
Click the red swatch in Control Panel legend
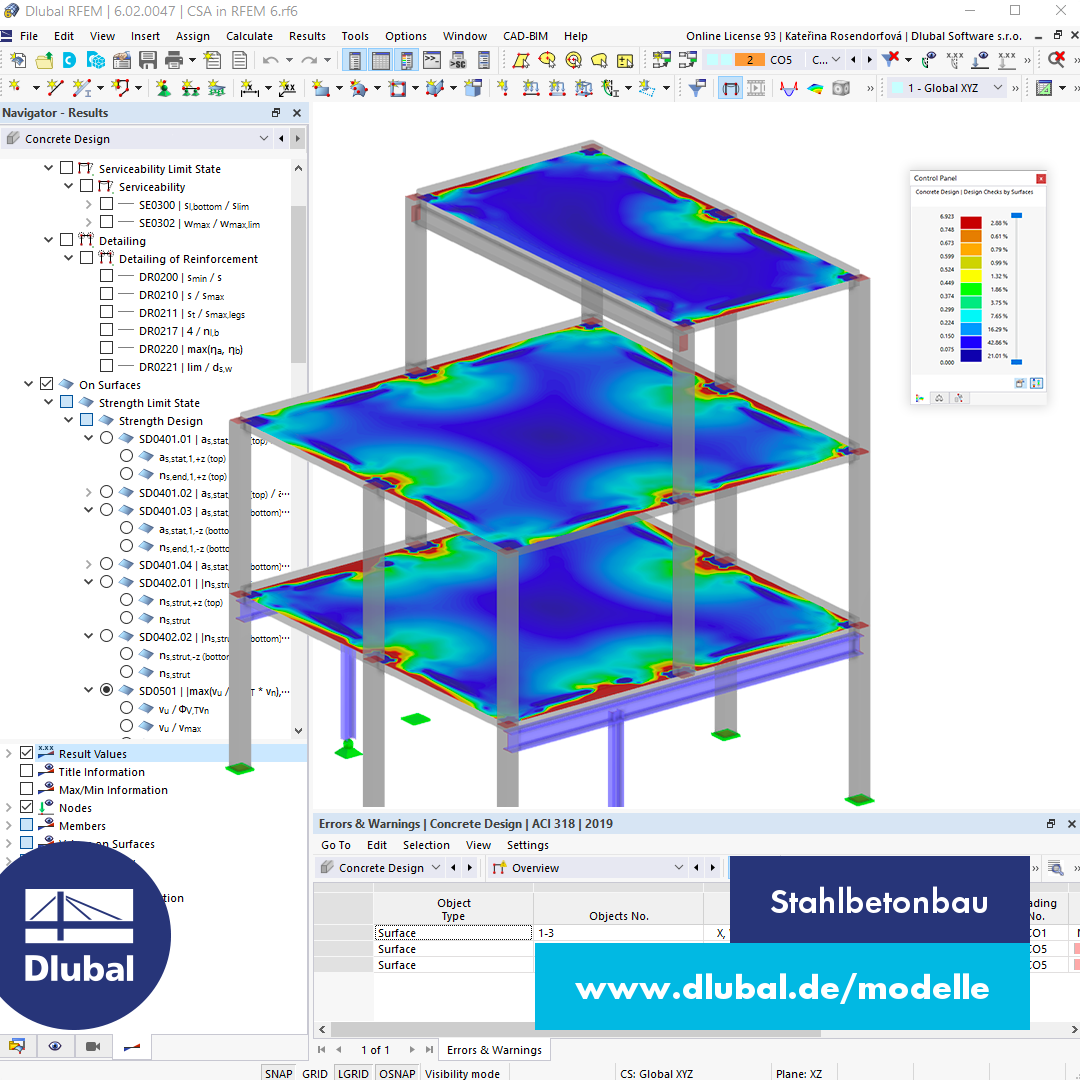pos(970,222)
